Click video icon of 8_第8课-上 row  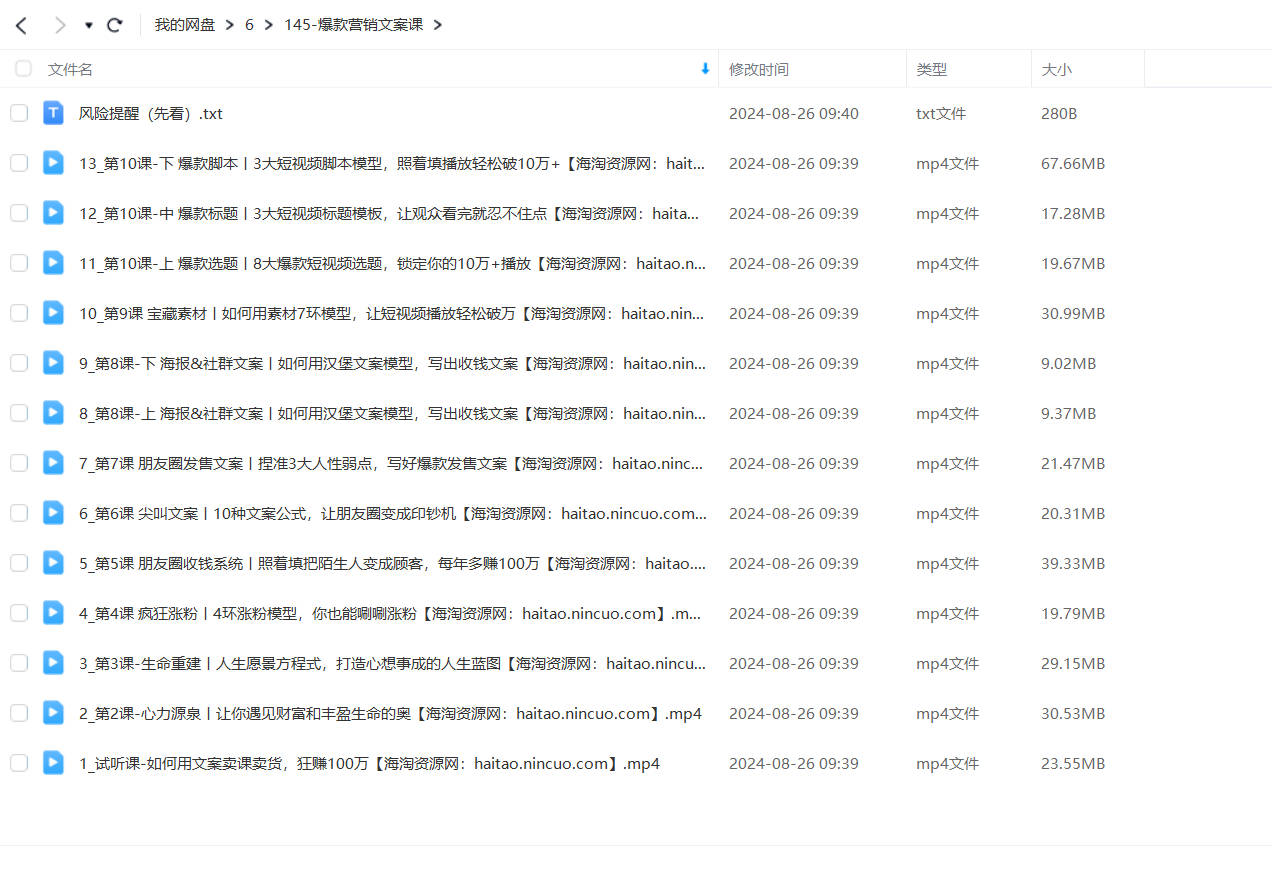(53, 413)
